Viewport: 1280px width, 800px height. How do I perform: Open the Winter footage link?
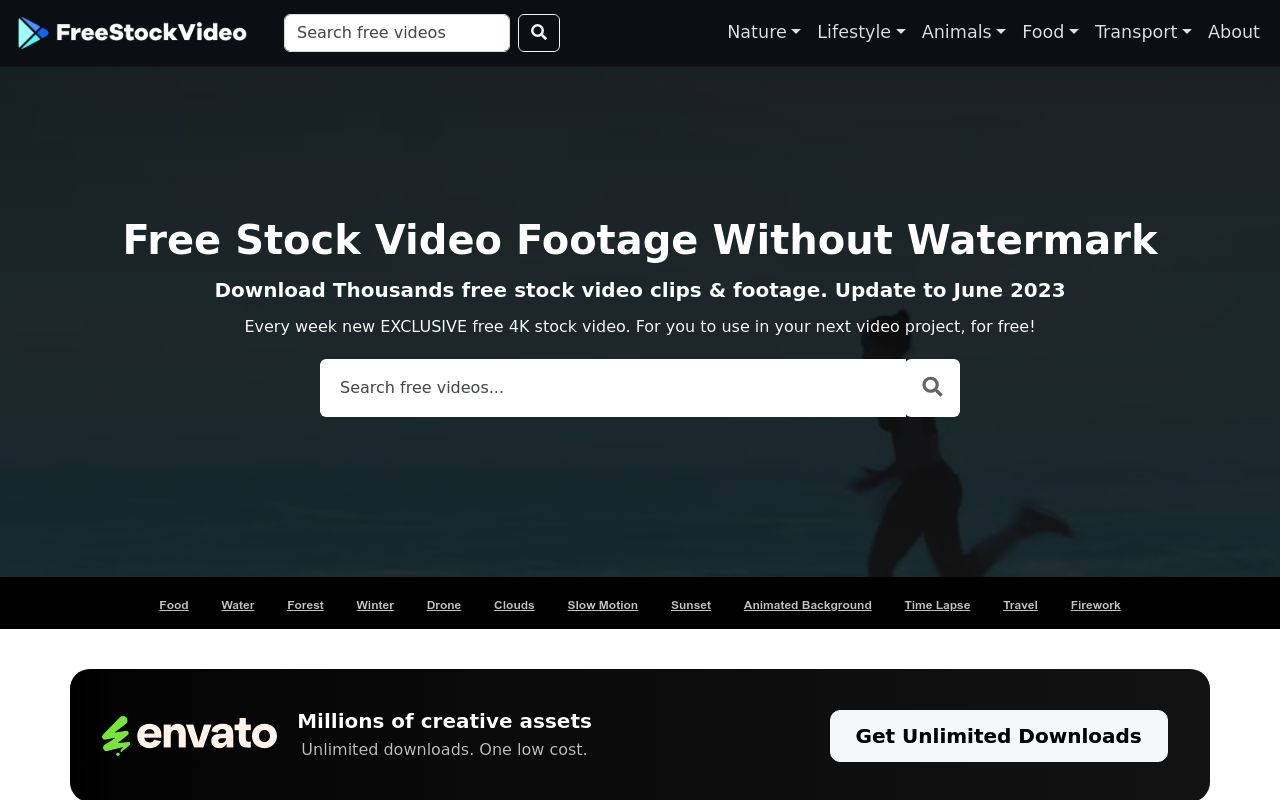[x=375, y=604]
